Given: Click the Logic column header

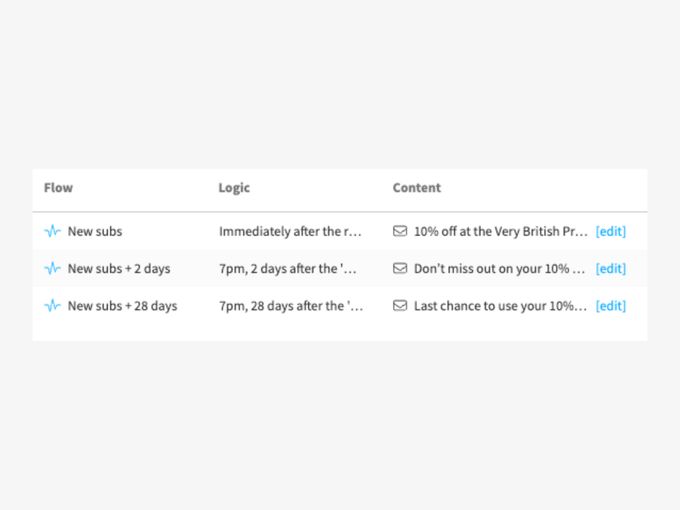Looking at the screenshot, I should click(x=234, y=188).
